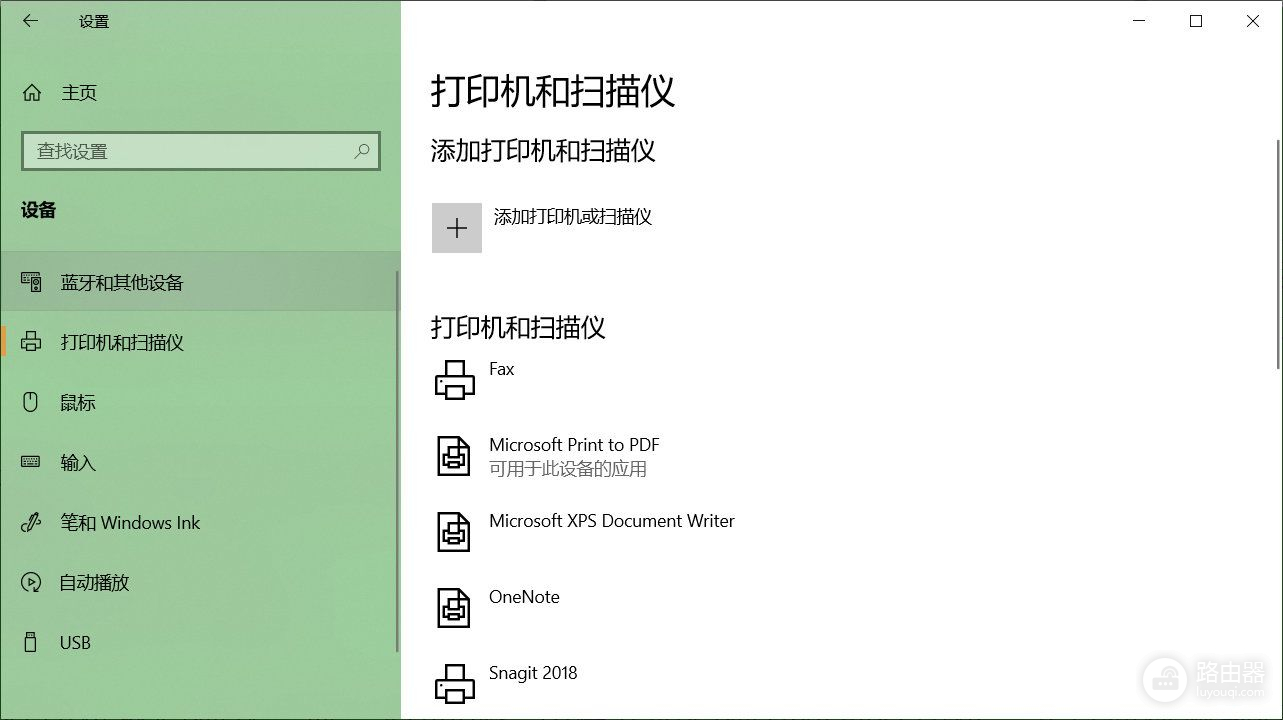Open 鼠标 settings
This screenshot has height=720, width=1283.
pyautogui.click(x=200, y=402)
